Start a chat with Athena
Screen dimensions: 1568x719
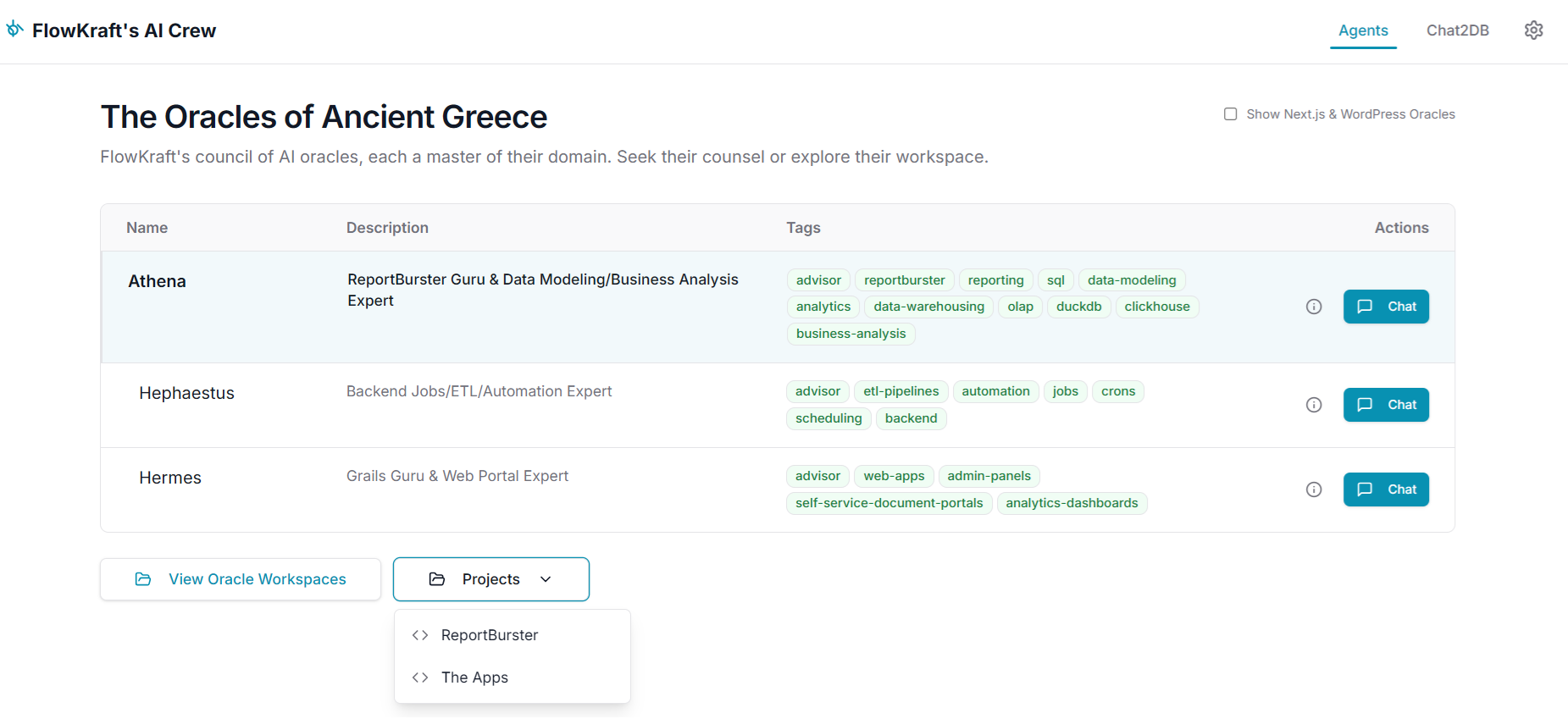(x=1386, y=307)
